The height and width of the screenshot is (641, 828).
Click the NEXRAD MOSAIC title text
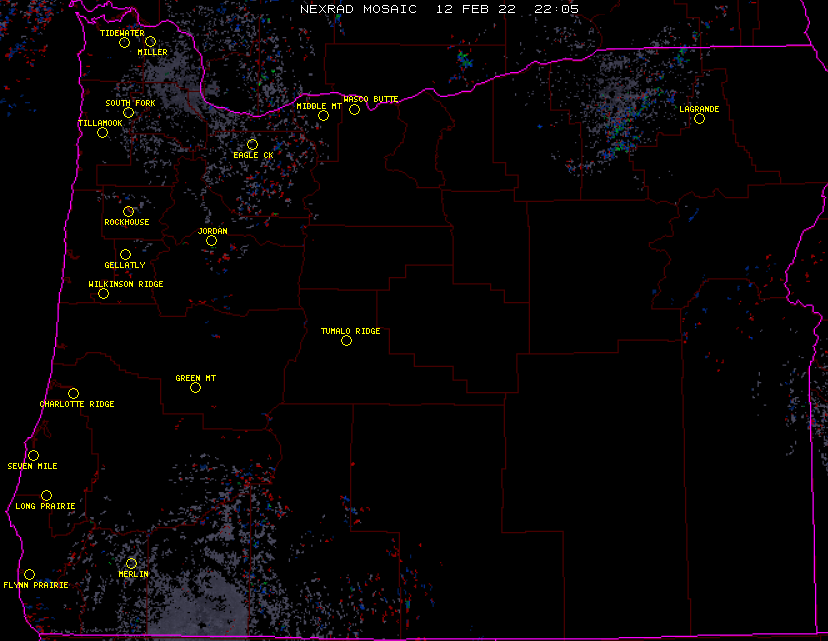tap(357, 8)
